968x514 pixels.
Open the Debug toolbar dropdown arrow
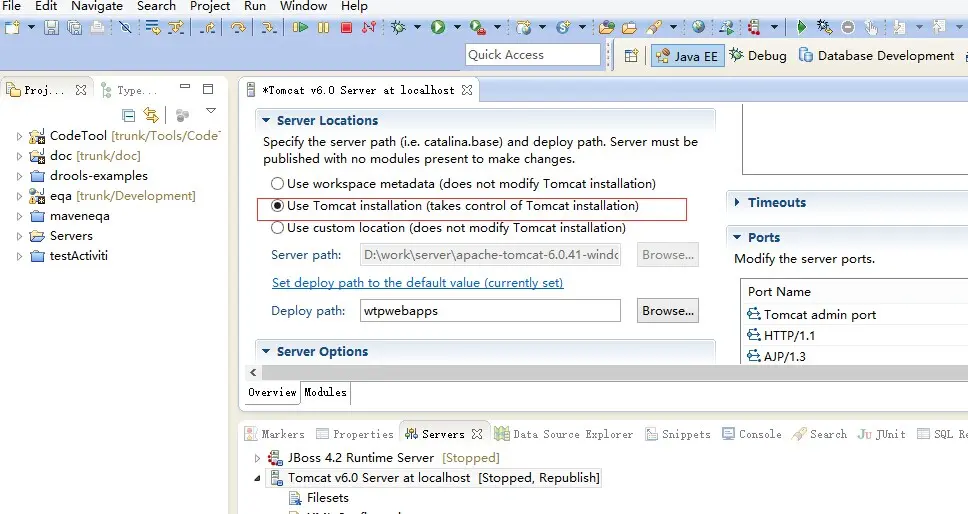pyautogui.click(x=417, y=27)
